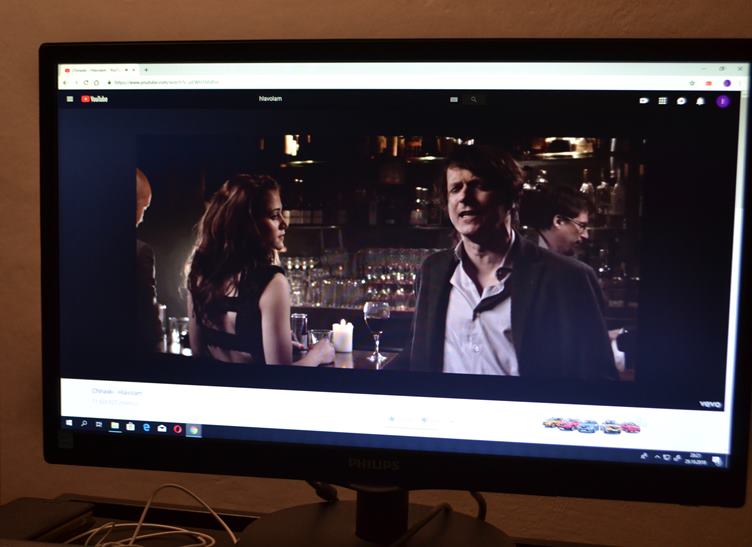This screenshot has width=752, height=547.
Task: Launch File Explorer from the taskbar
Action: [115, 425]
